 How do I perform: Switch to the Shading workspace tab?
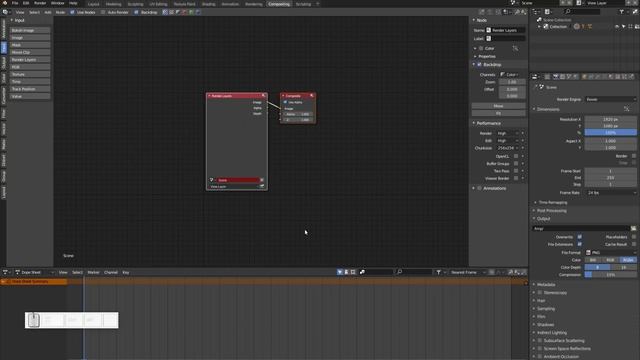pyautogui.click(x=208, y=4)
